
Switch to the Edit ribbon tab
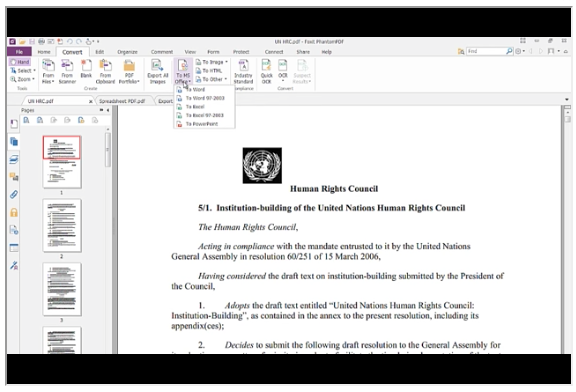click(100, 52)
